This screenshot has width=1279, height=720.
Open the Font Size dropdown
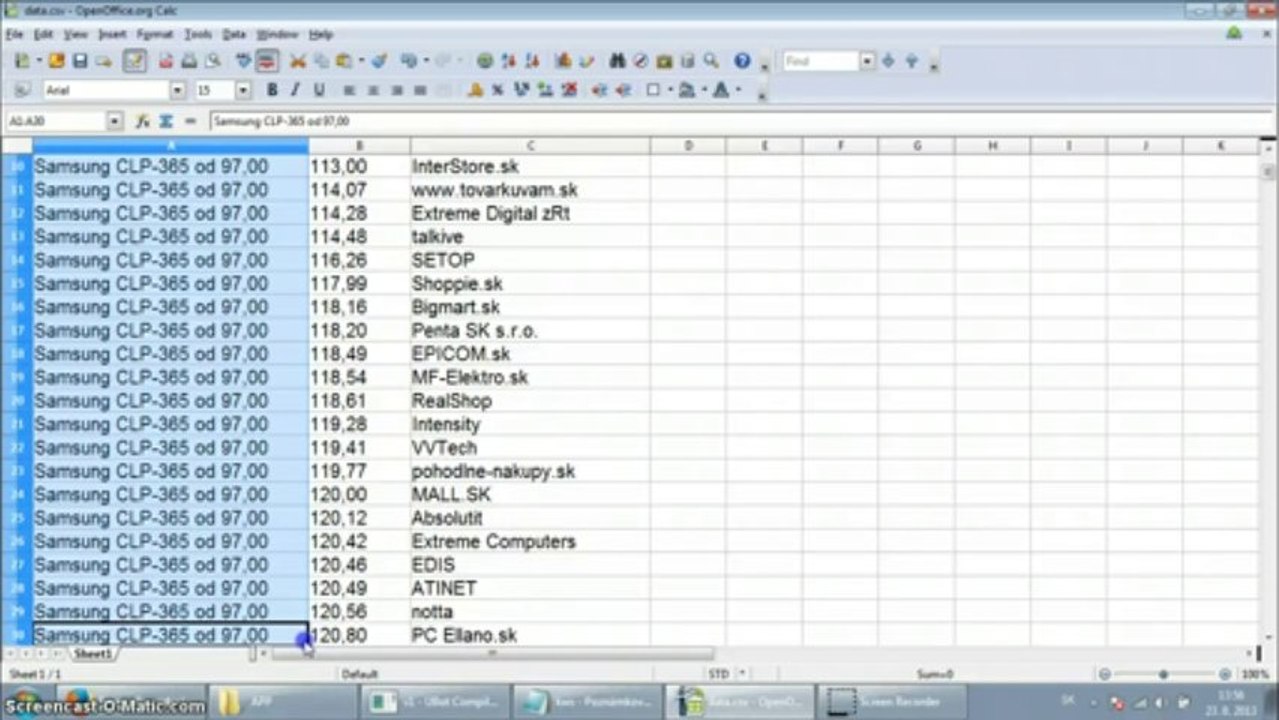[243, 90]
